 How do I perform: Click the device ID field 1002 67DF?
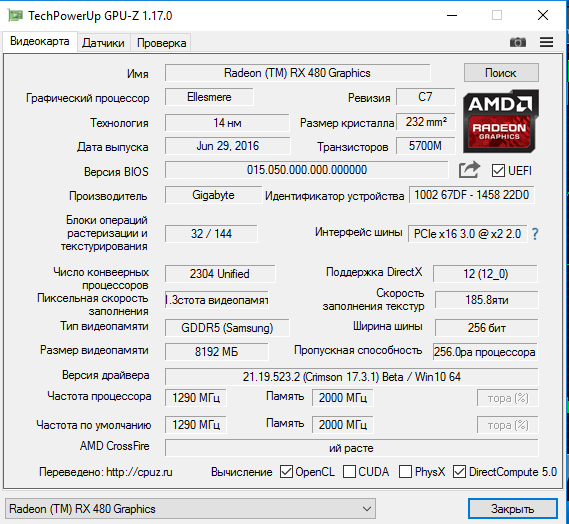pos(472,195)
